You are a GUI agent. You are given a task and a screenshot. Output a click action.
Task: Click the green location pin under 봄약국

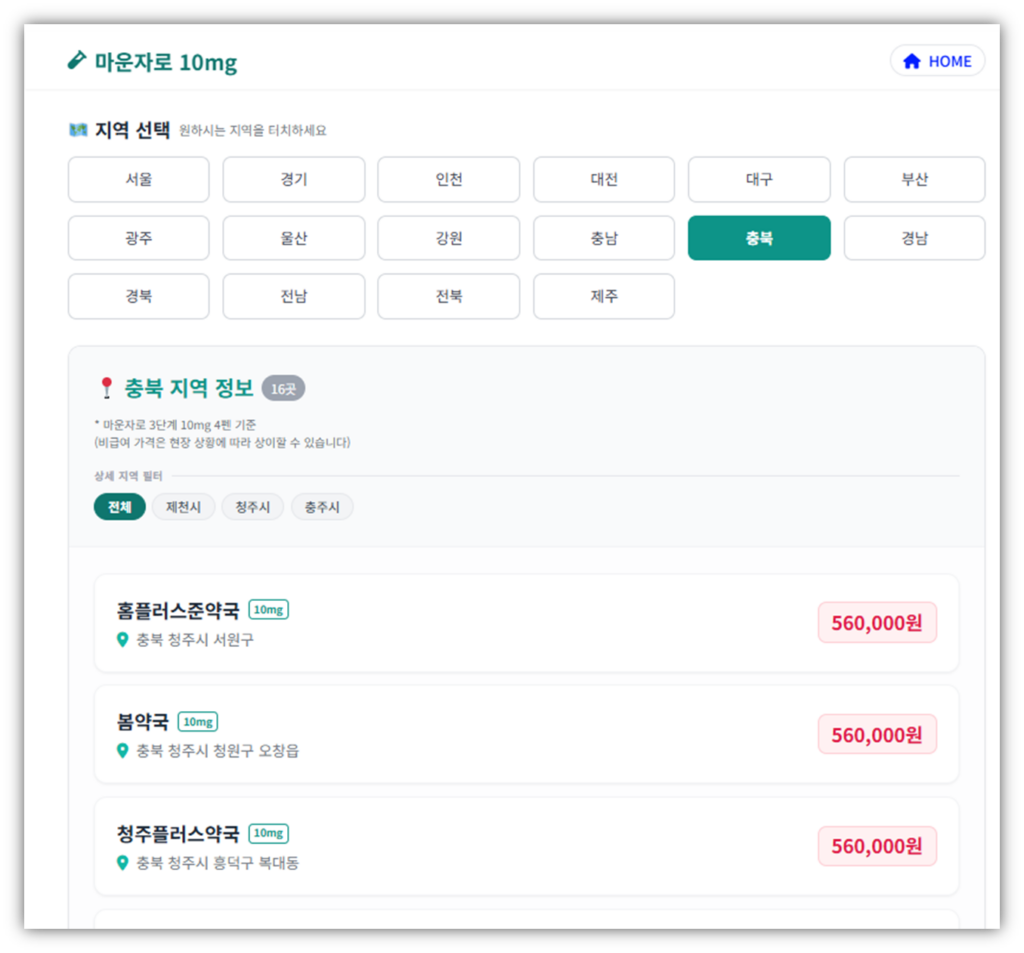pos(120,751)
